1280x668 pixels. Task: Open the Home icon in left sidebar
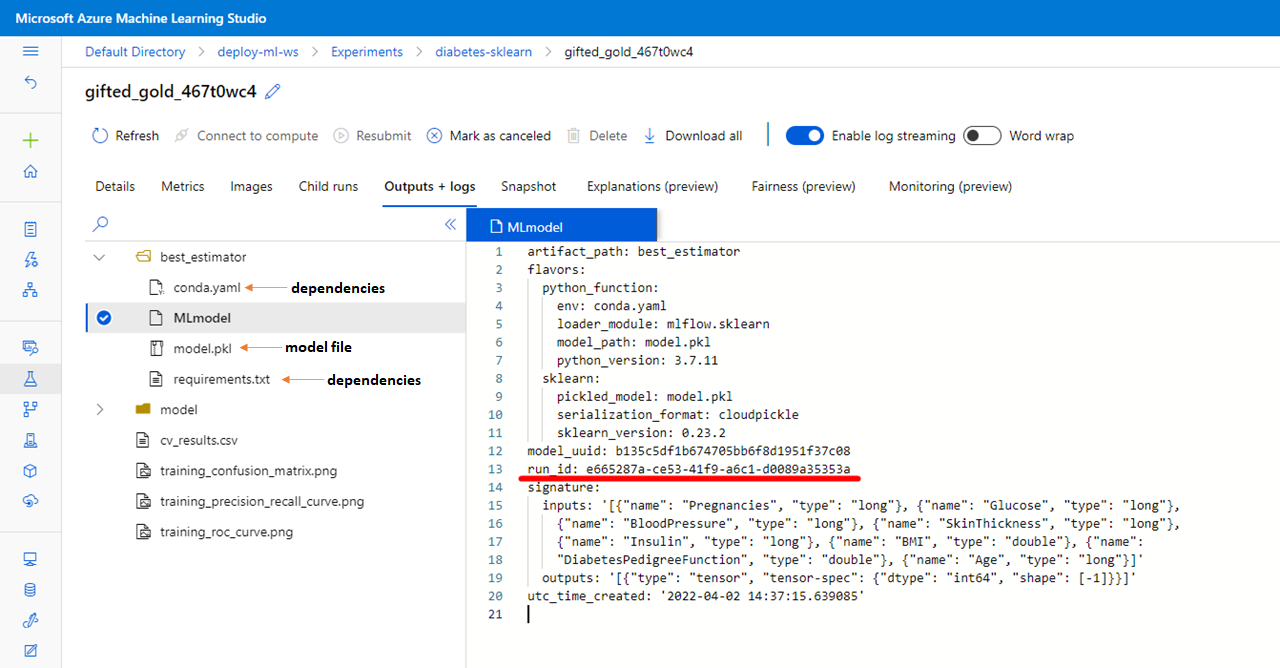point(30,172)
